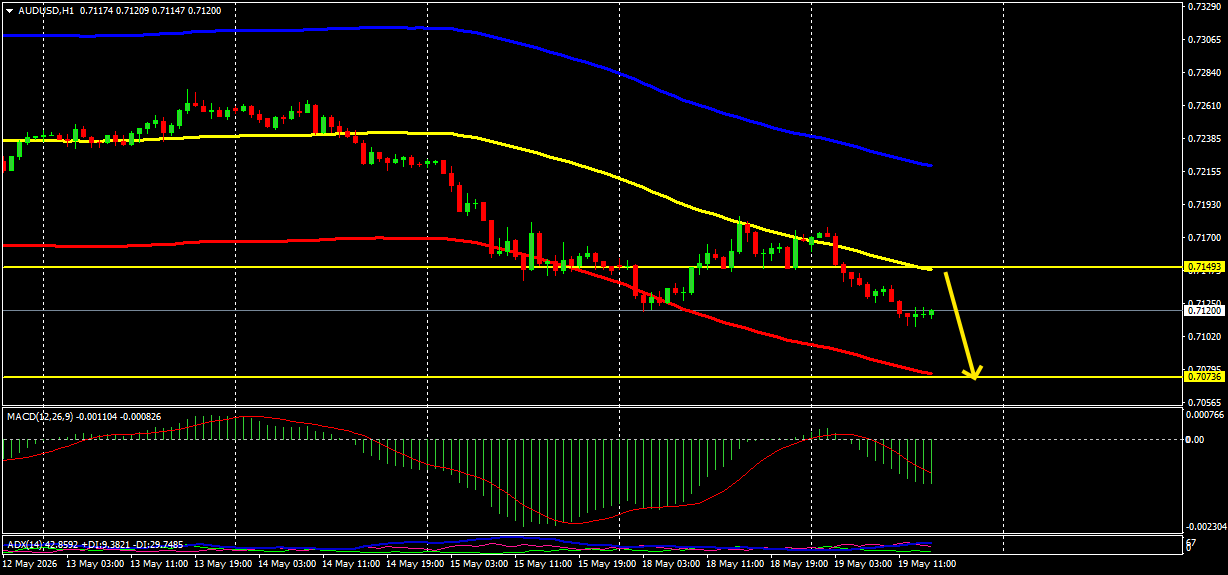Click the 13 May 19:00 time label
1228x575 pixels.
(224, 565)
